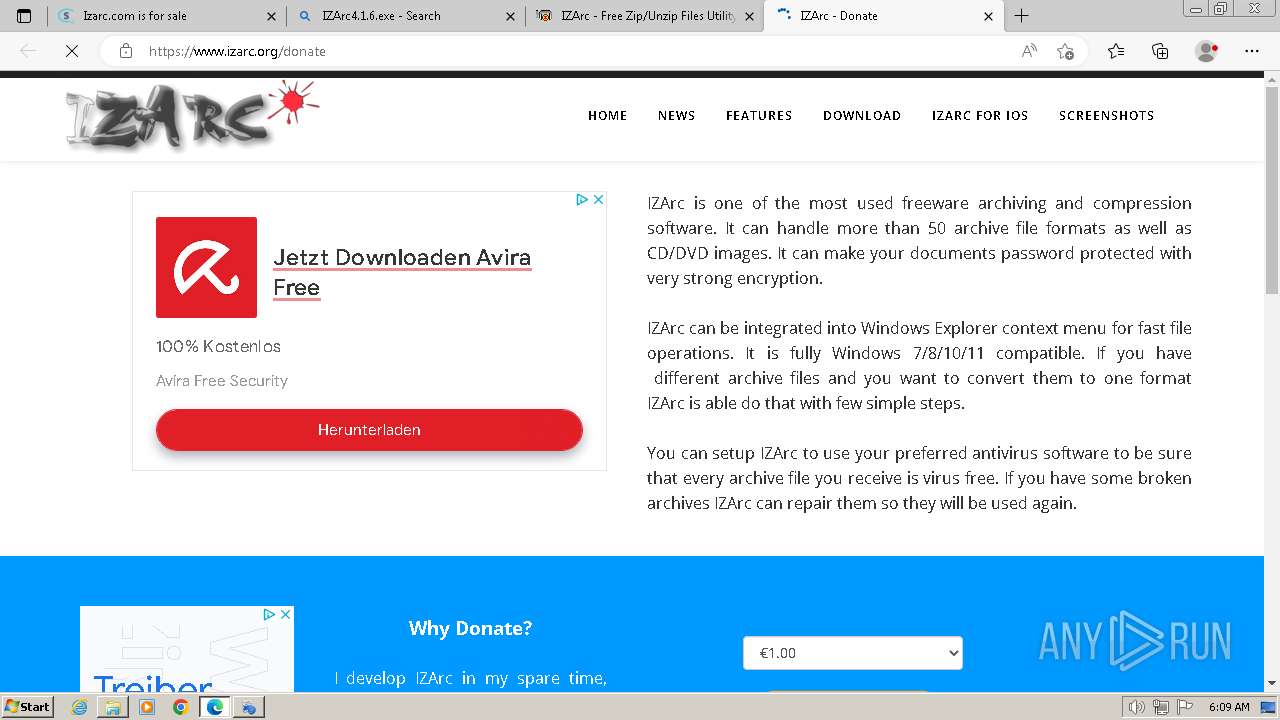View site information lock icon
This screenshot has width=1280, height=720.
coord(126,51)
